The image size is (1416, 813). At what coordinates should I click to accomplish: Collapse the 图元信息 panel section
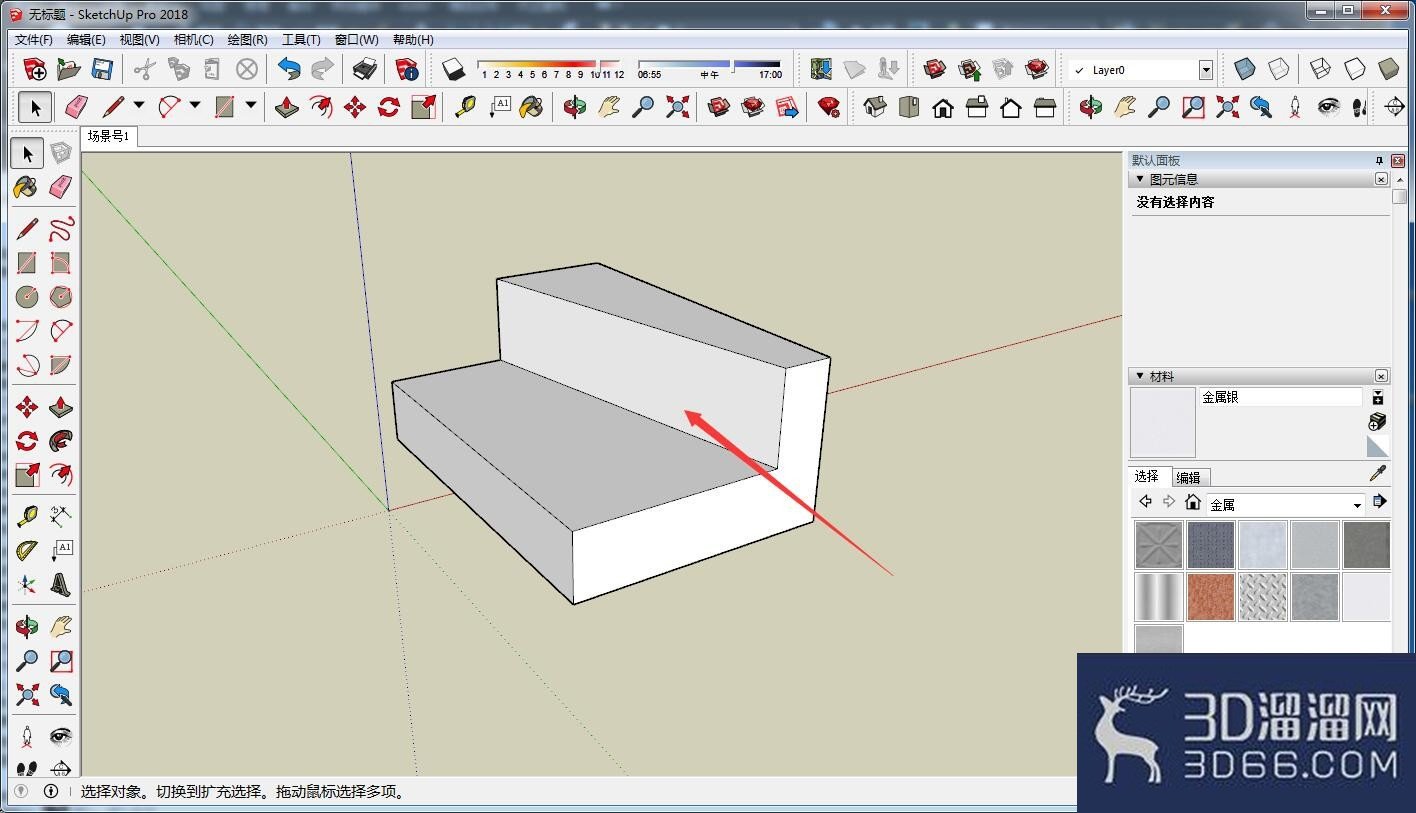point(1139,179)
